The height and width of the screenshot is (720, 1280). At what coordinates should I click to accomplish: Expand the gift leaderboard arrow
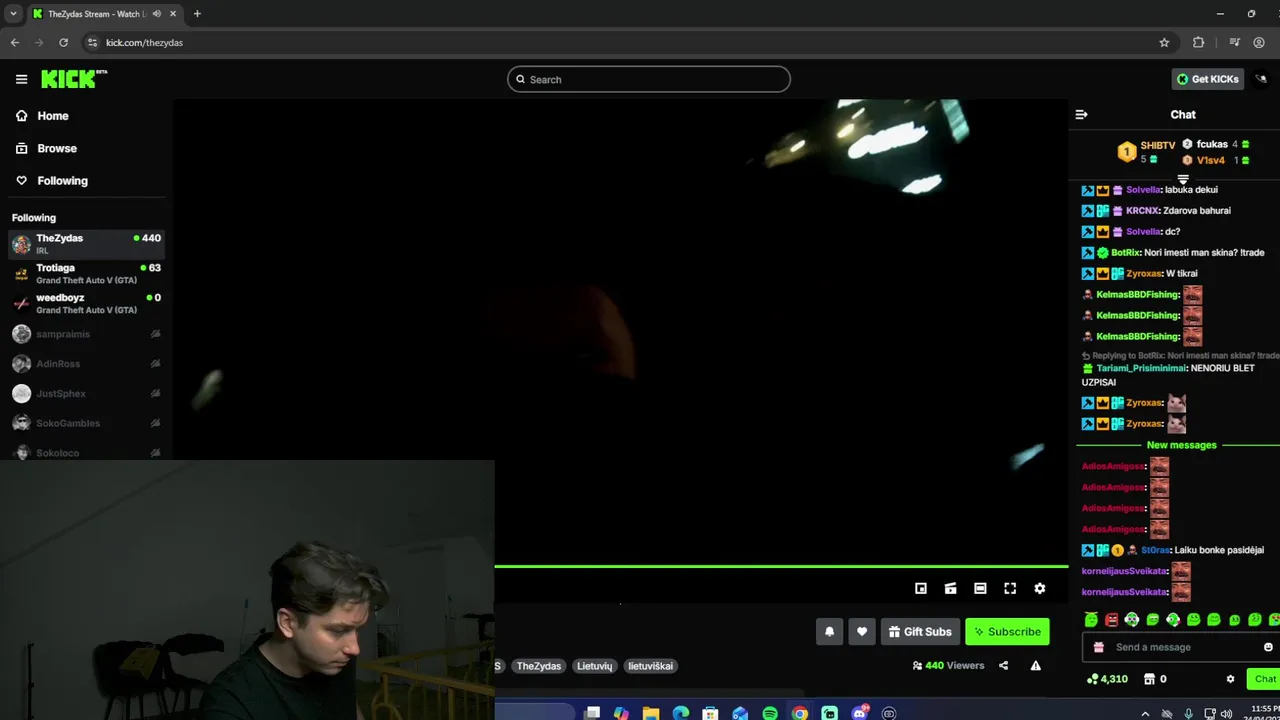(1183, 179)
